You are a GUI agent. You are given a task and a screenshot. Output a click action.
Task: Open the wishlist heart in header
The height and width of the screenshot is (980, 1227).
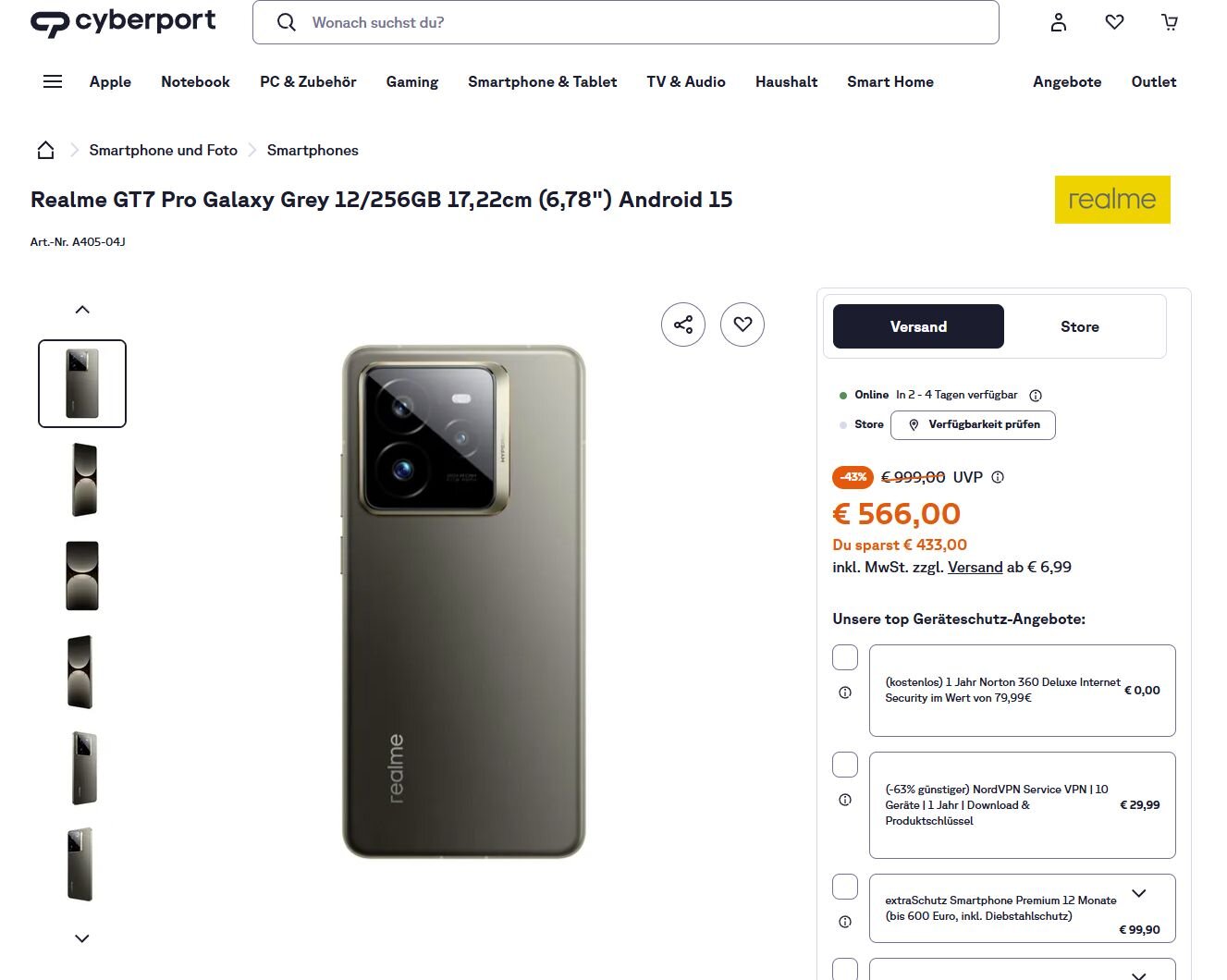pyautogui.click(x=1114, y=22)
